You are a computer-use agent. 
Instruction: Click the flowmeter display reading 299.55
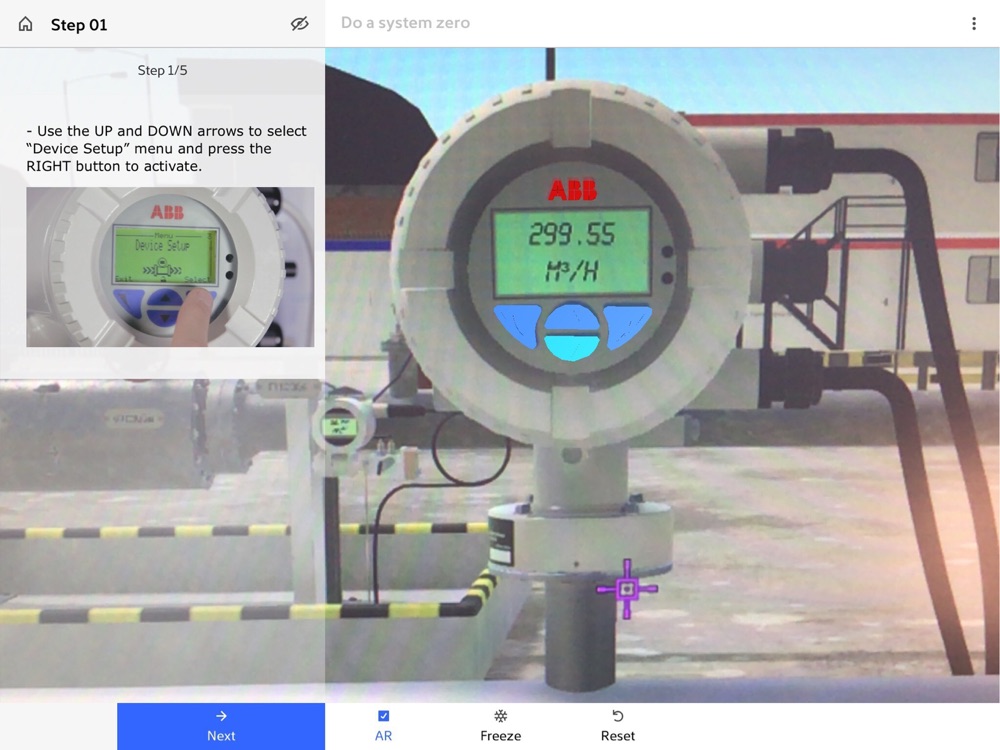click(572, 253)
